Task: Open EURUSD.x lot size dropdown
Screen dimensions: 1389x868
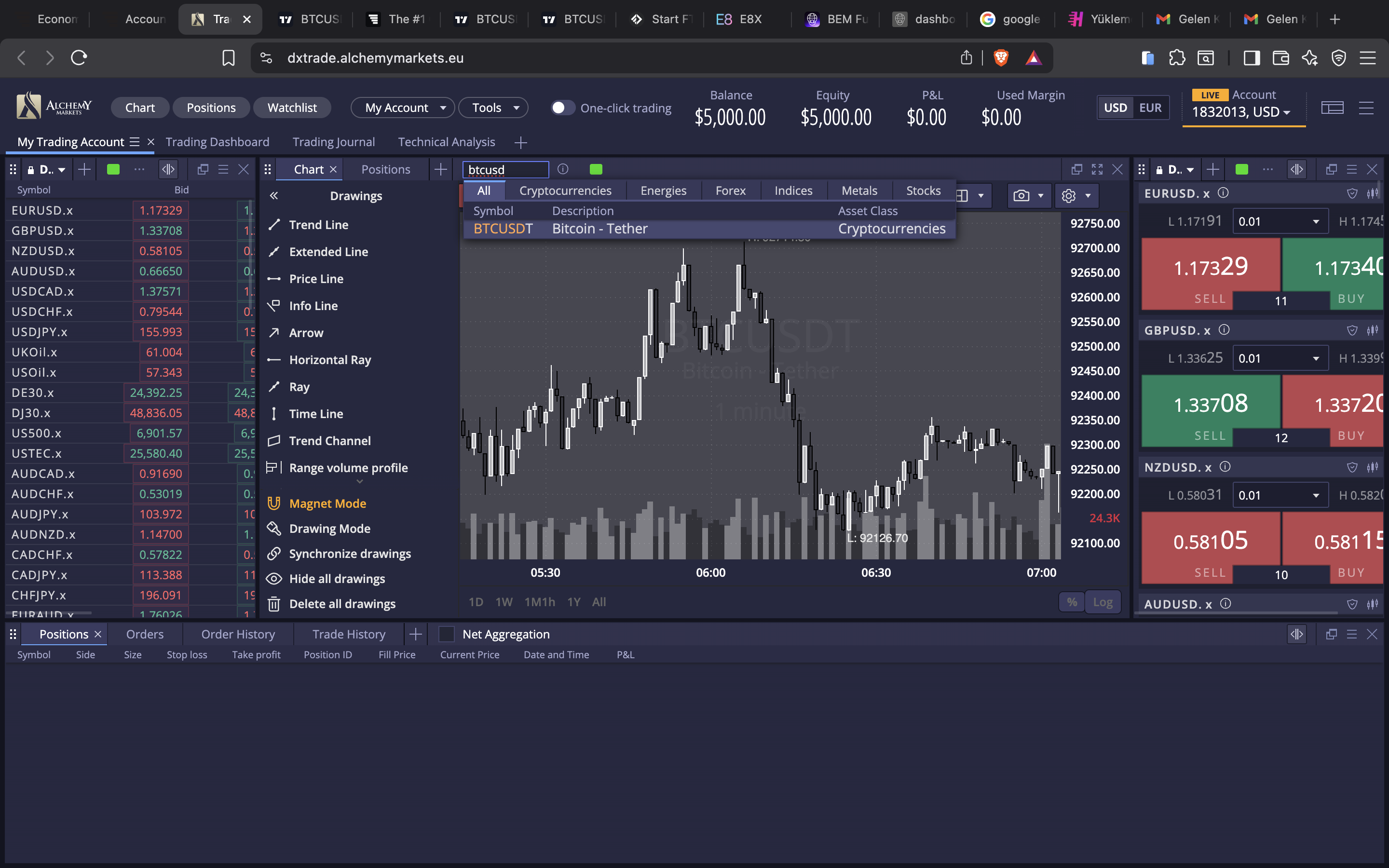Action: 1280,222
